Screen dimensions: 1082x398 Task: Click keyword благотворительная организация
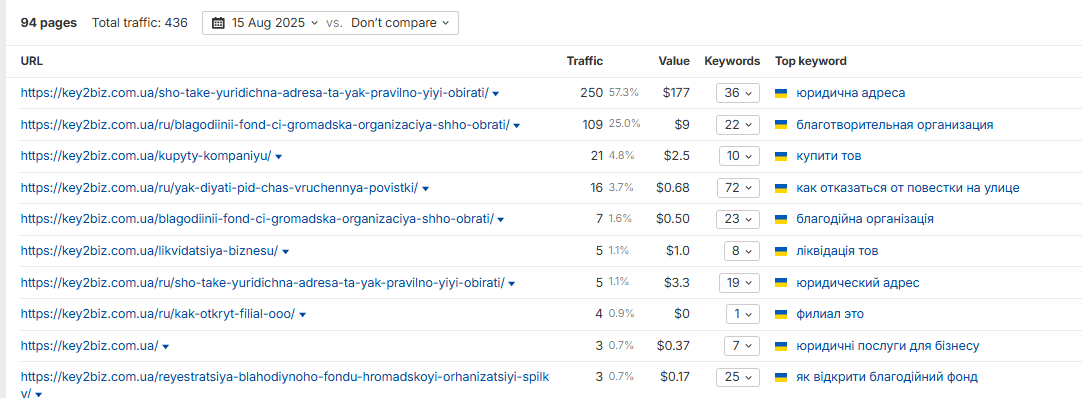coord(894,125)
